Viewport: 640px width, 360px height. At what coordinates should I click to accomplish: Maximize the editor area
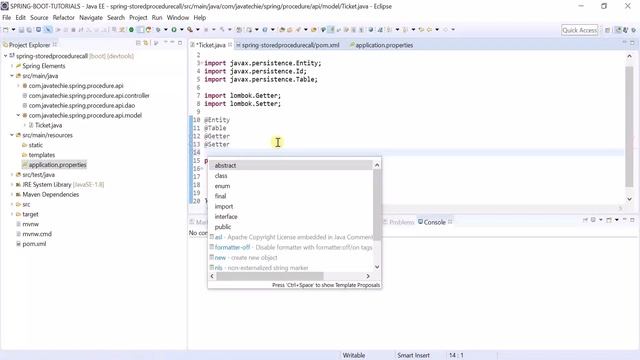pyautogui.click(x=632, y=43)
